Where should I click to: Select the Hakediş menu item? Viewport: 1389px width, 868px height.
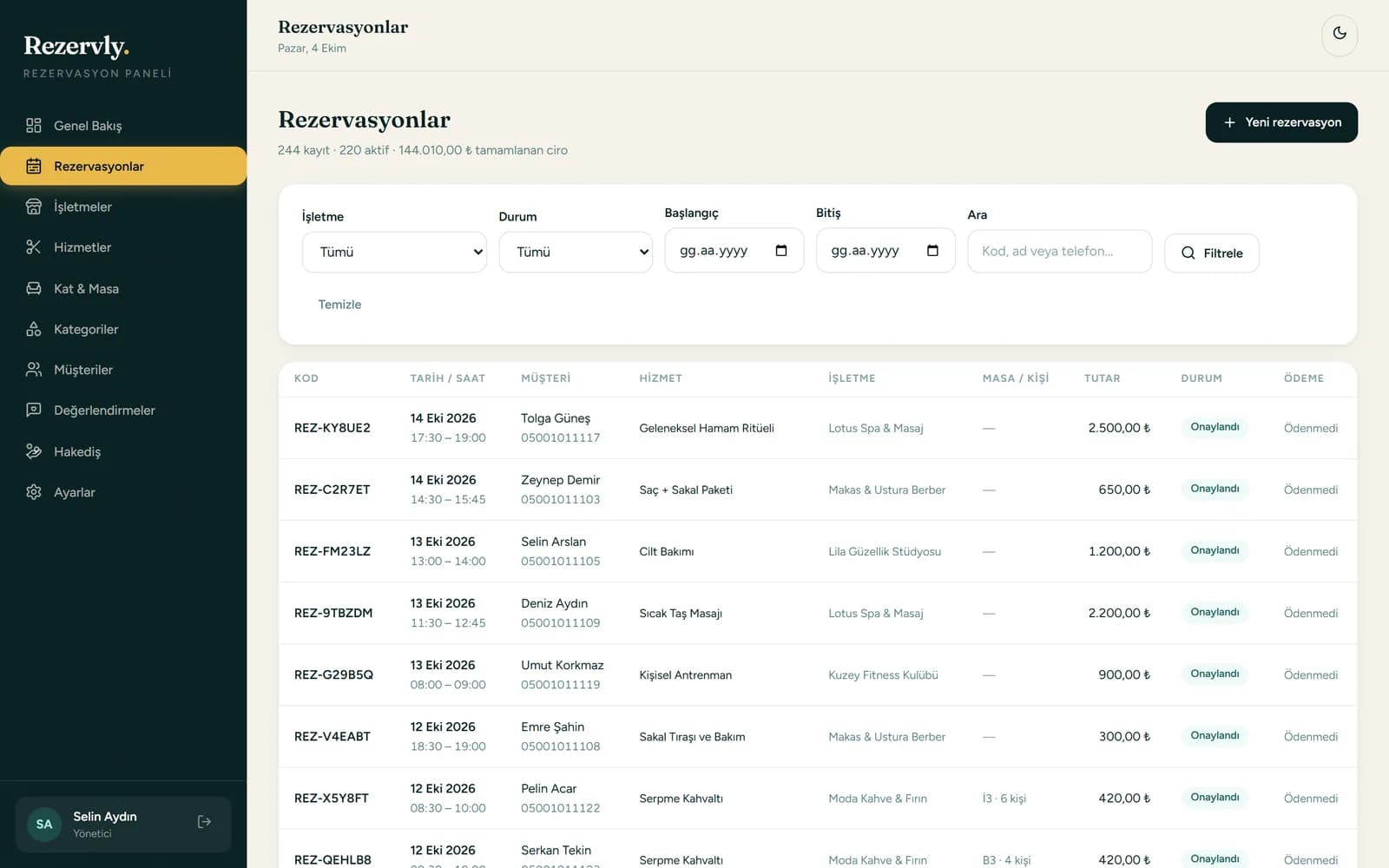coord(123,451)
